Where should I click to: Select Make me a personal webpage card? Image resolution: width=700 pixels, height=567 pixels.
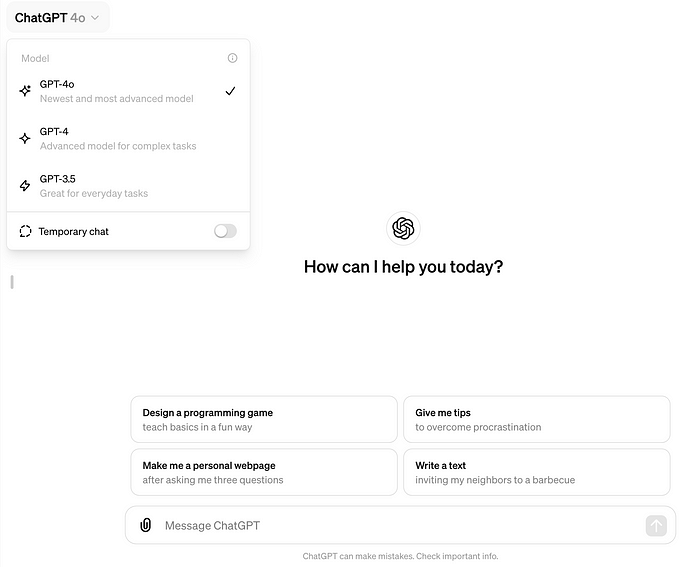(264, 472)
